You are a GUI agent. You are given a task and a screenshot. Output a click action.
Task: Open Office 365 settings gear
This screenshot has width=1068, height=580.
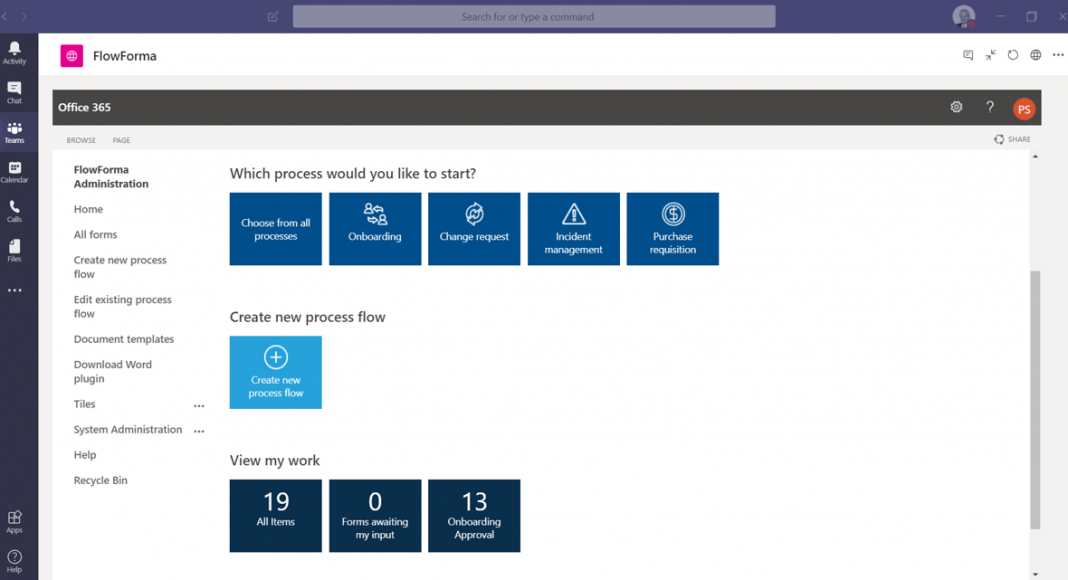956,107
